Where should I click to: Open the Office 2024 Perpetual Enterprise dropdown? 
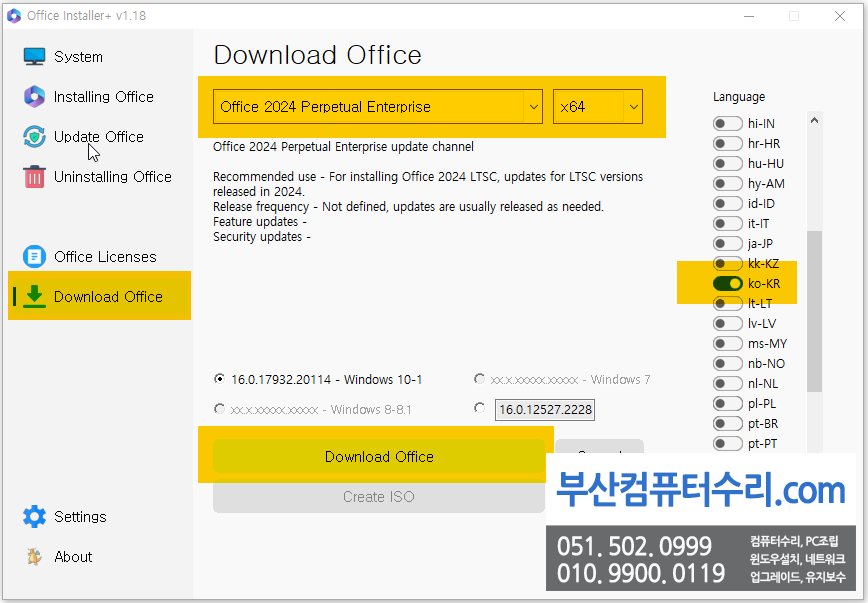coord(378,106)
